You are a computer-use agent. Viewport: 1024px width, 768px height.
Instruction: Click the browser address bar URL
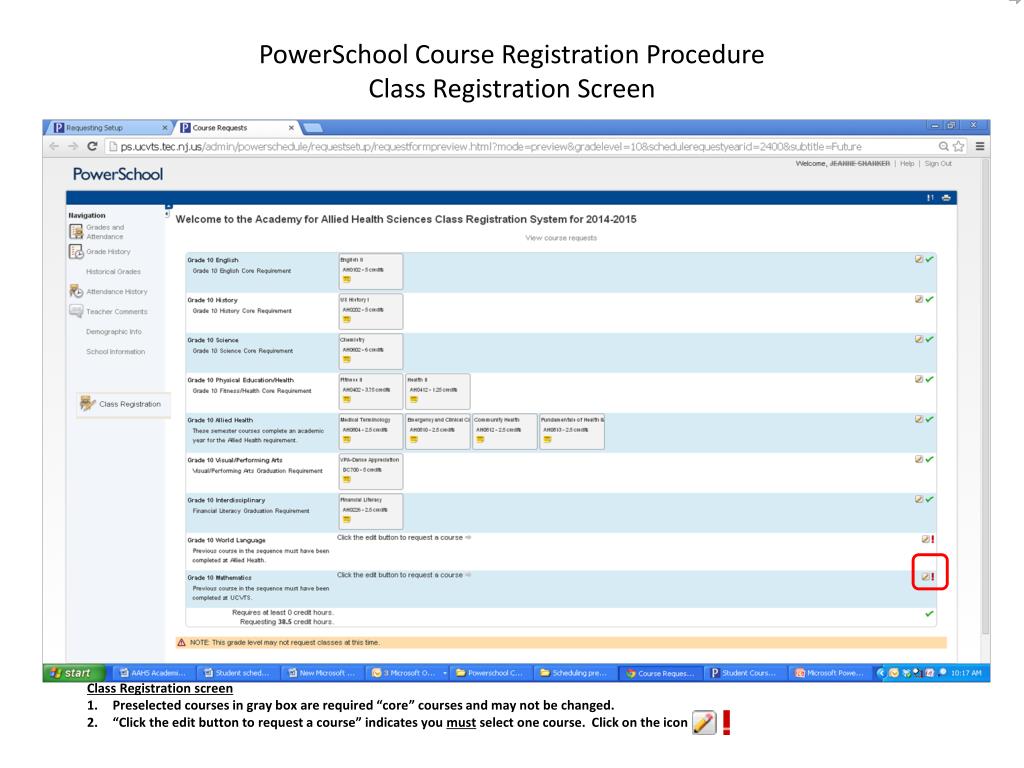tap(490, 146)
